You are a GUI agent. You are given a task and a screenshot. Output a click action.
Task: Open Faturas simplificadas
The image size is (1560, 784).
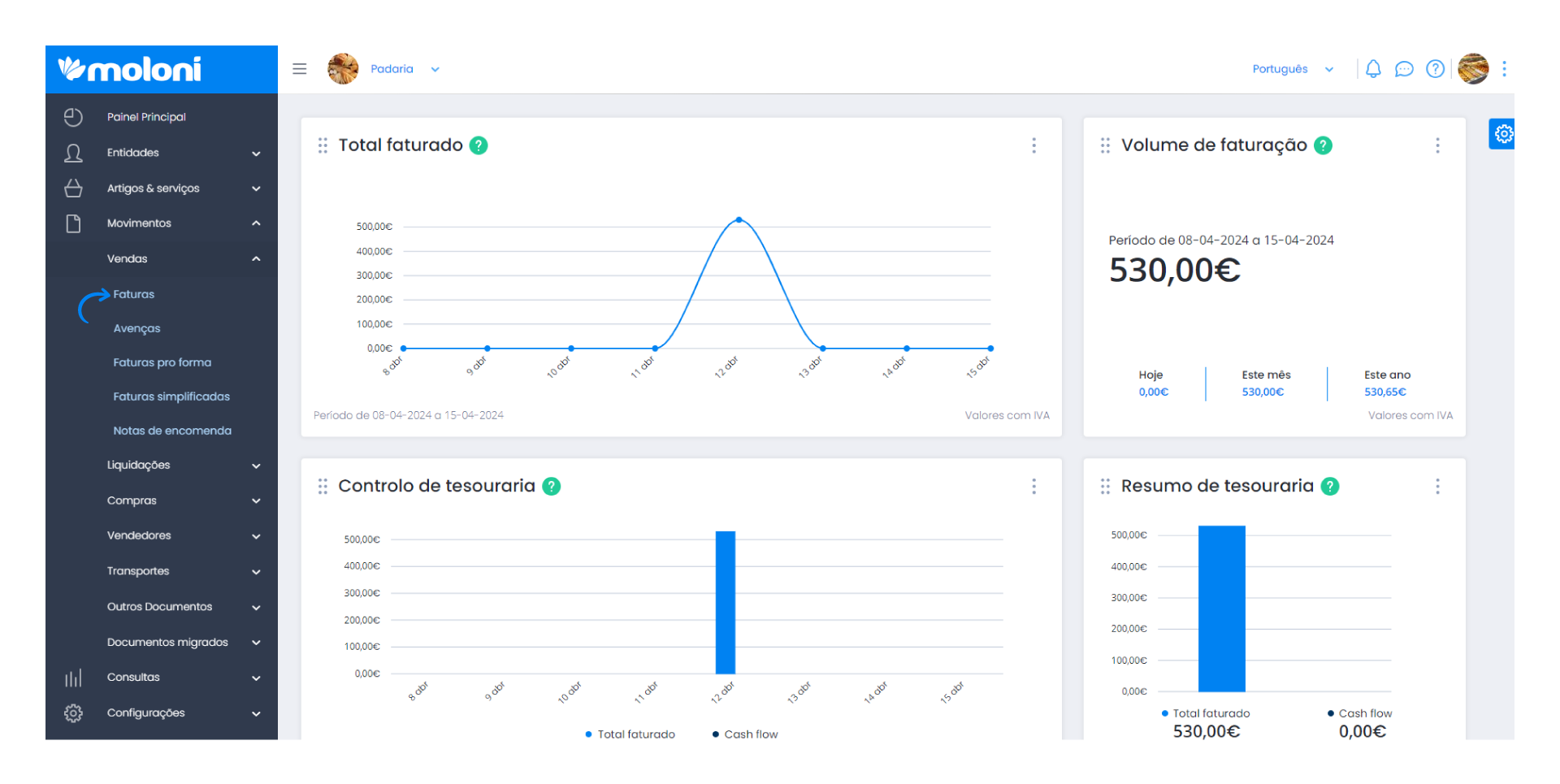click(171, 396)
